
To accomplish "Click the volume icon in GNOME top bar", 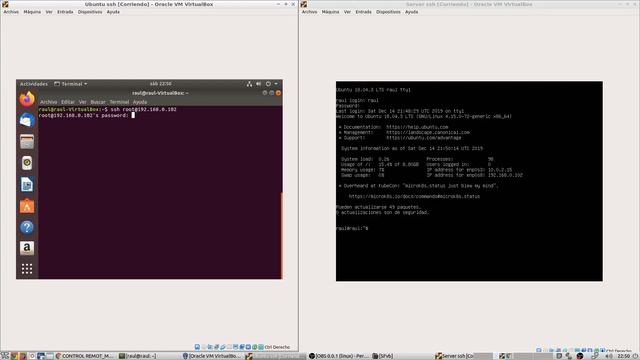I will point(259,84).
